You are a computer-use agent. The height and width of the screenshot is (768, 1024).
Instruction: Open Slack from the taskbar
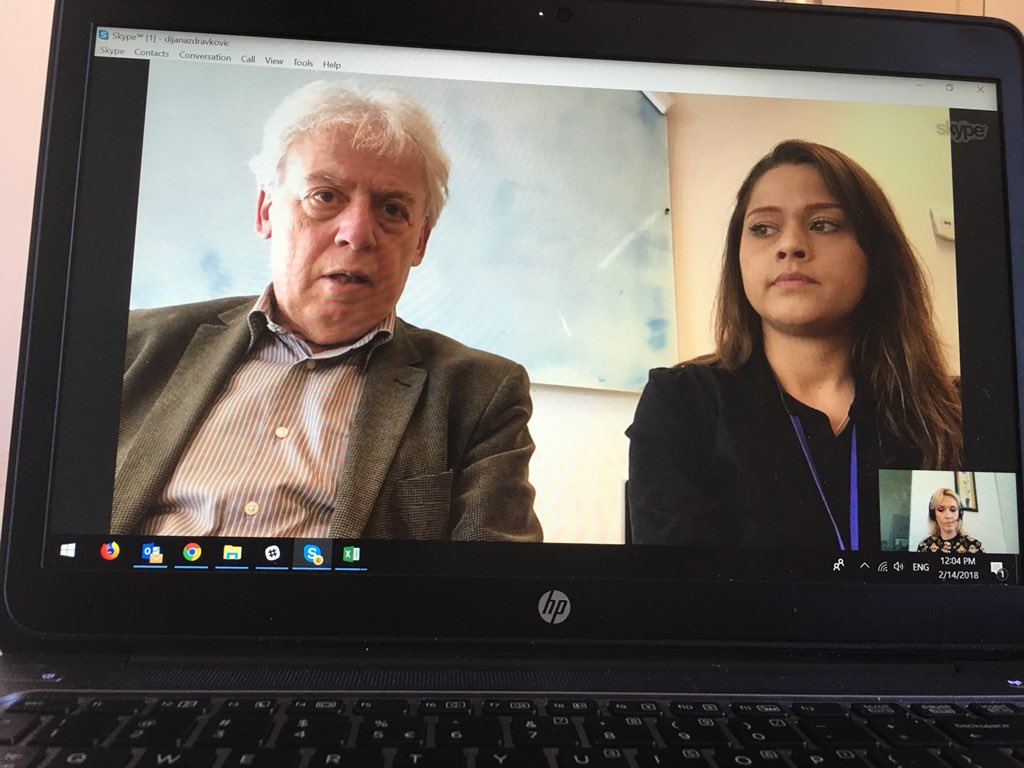click(x=272, y=554)
